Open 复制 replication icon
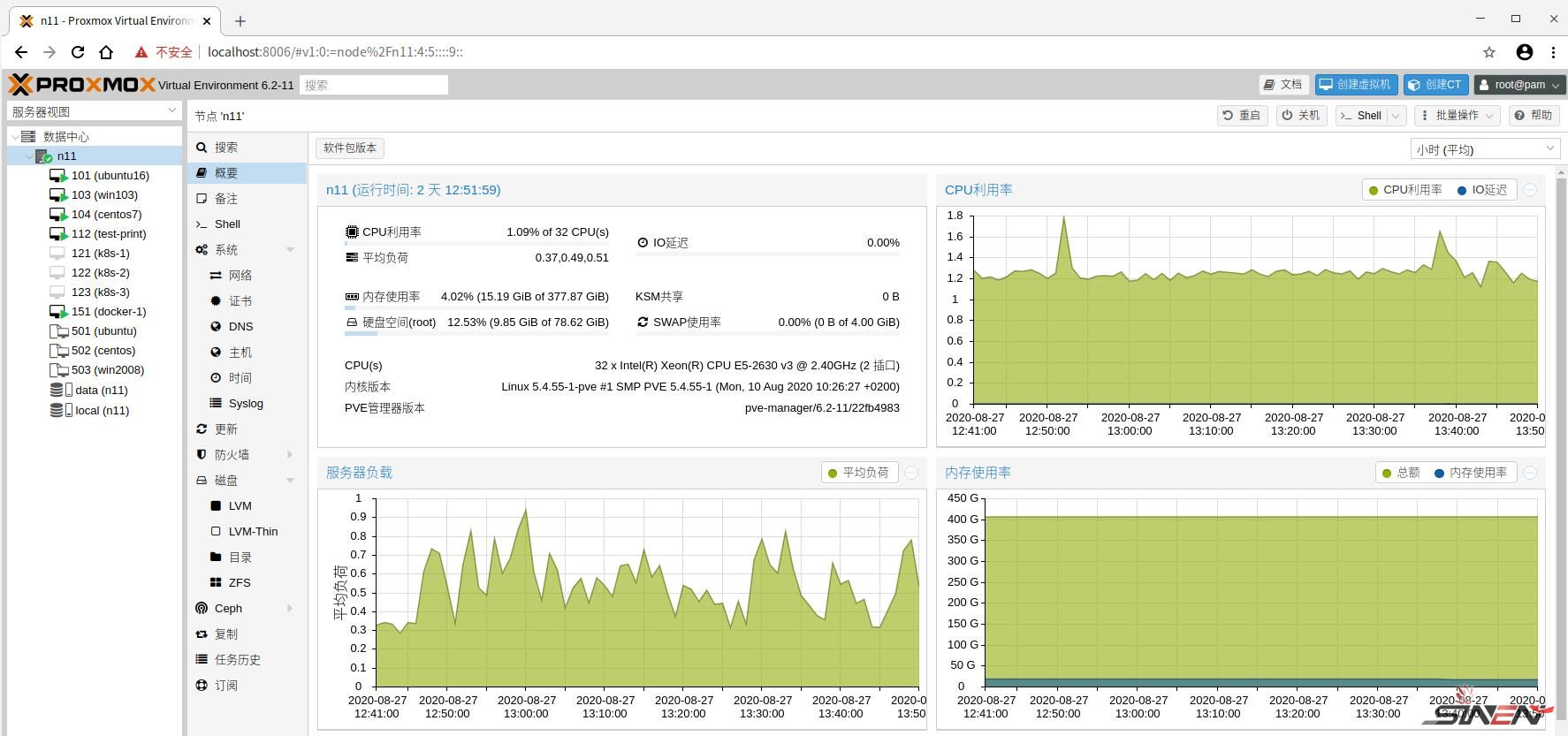The height and width of the screenshot is (736, 1568). tap(202, 634)
